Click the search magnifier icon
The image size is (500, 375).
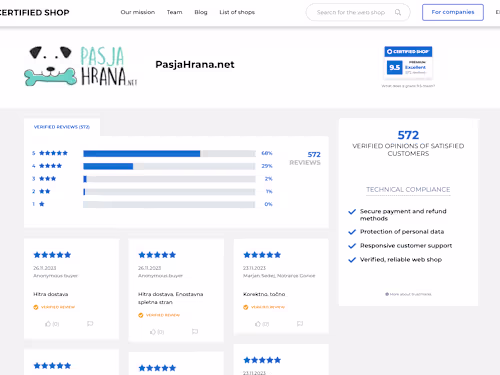tap(398, 12)
